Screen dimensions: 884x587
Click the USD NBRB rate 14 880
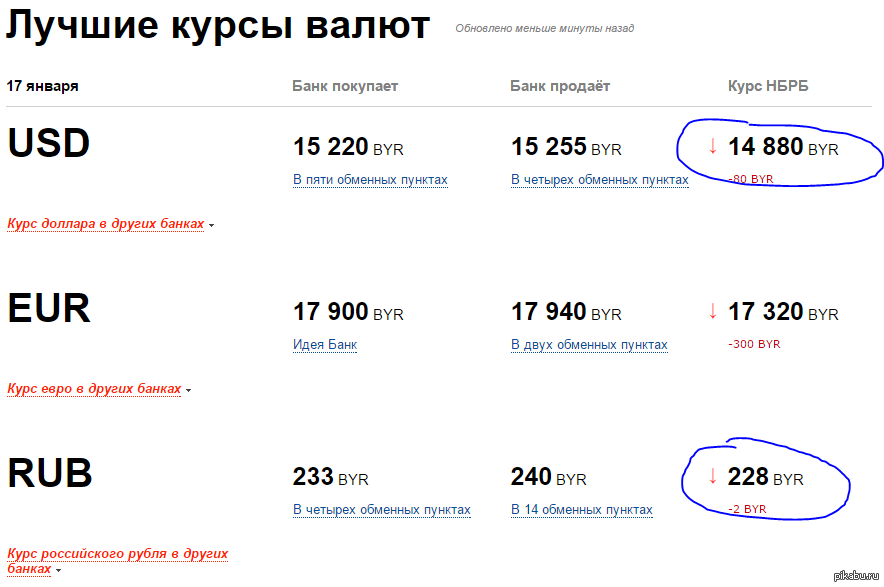(766, 147)
